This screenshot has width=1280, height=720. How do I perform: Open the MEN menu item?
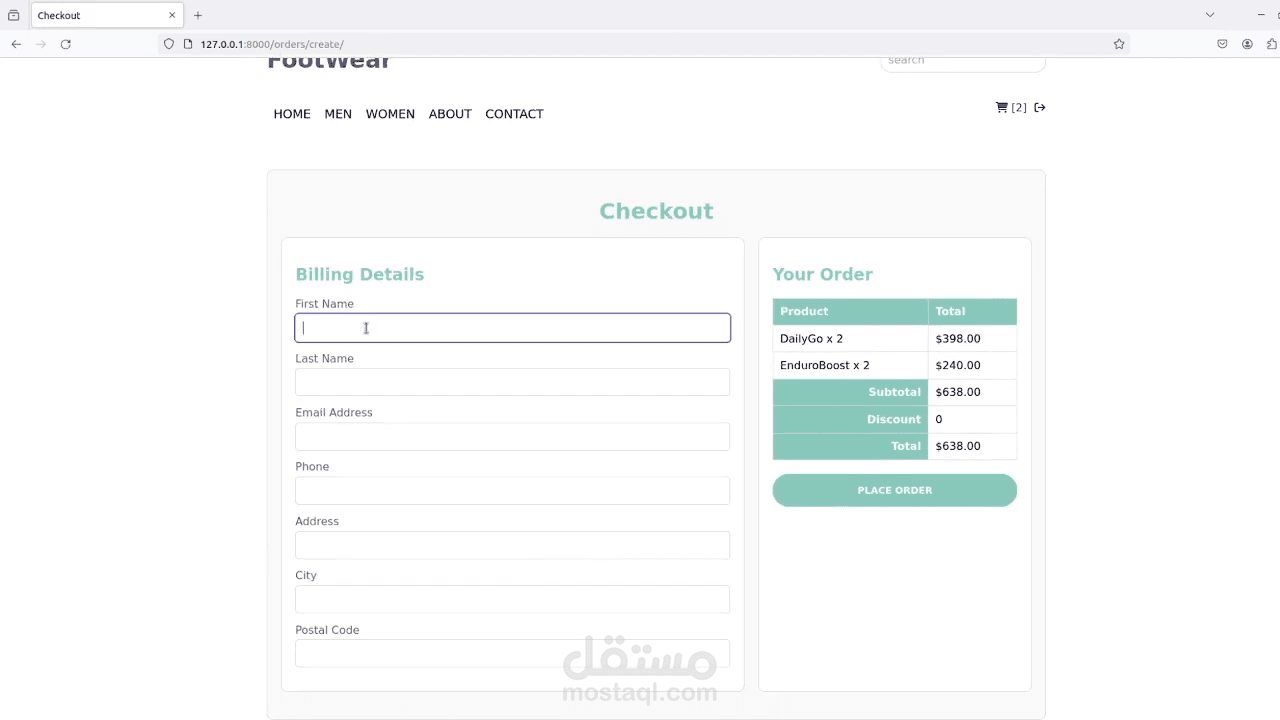coord(338,114)
